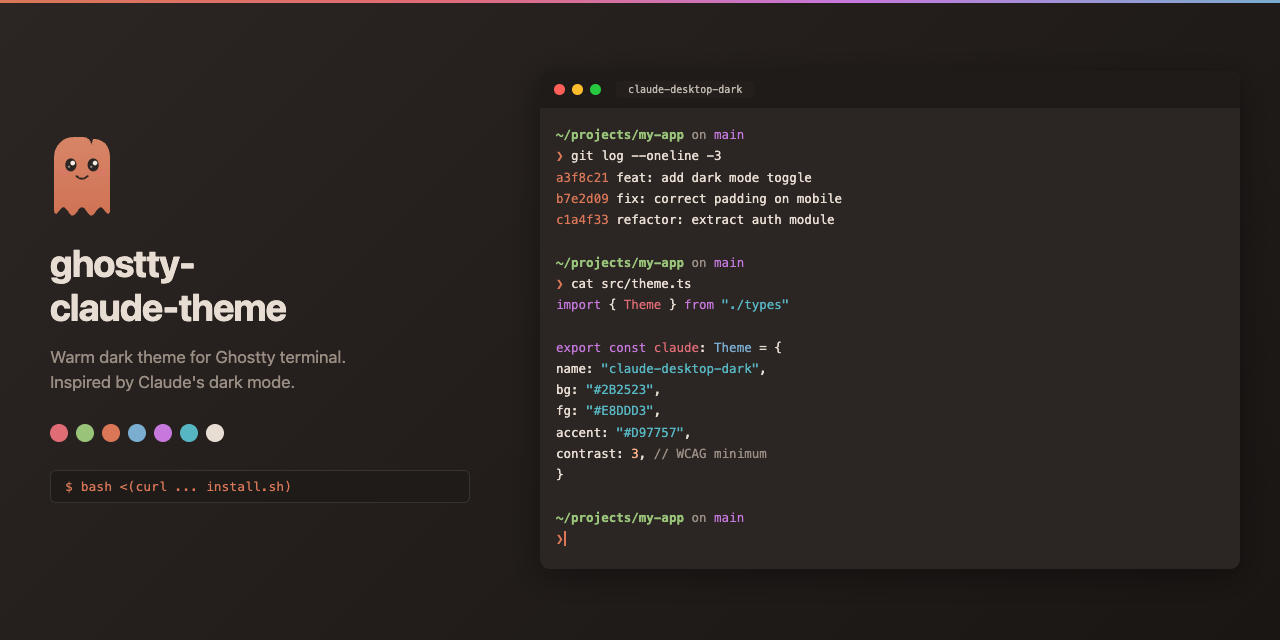Click the orange ghost mascot logo
1280x640 pixels.
(82, 176)
